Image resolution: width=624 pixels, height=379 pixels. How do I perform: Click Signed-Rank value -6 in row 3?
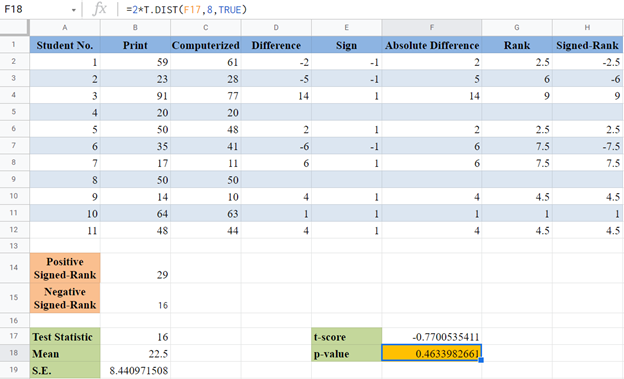pyautogui.click(x=588, y=79)
